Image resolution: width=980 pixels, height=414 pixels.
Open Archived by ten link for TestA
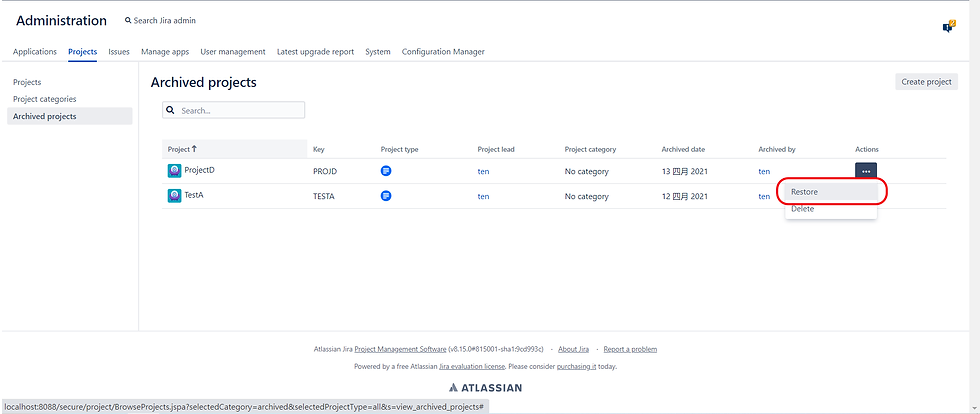click(x=764, y=196)
